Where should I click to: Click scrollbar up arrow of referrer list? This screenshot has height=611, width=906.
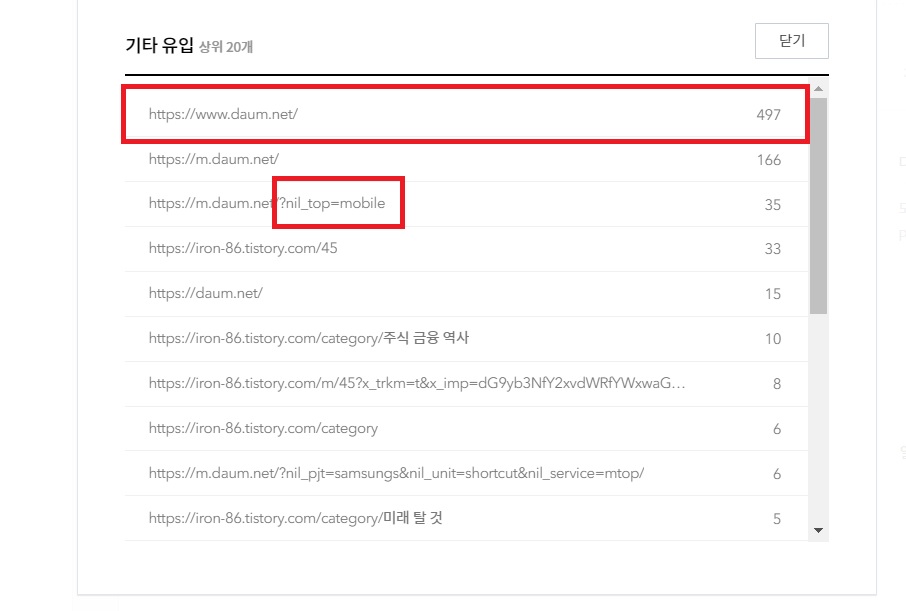818,89
